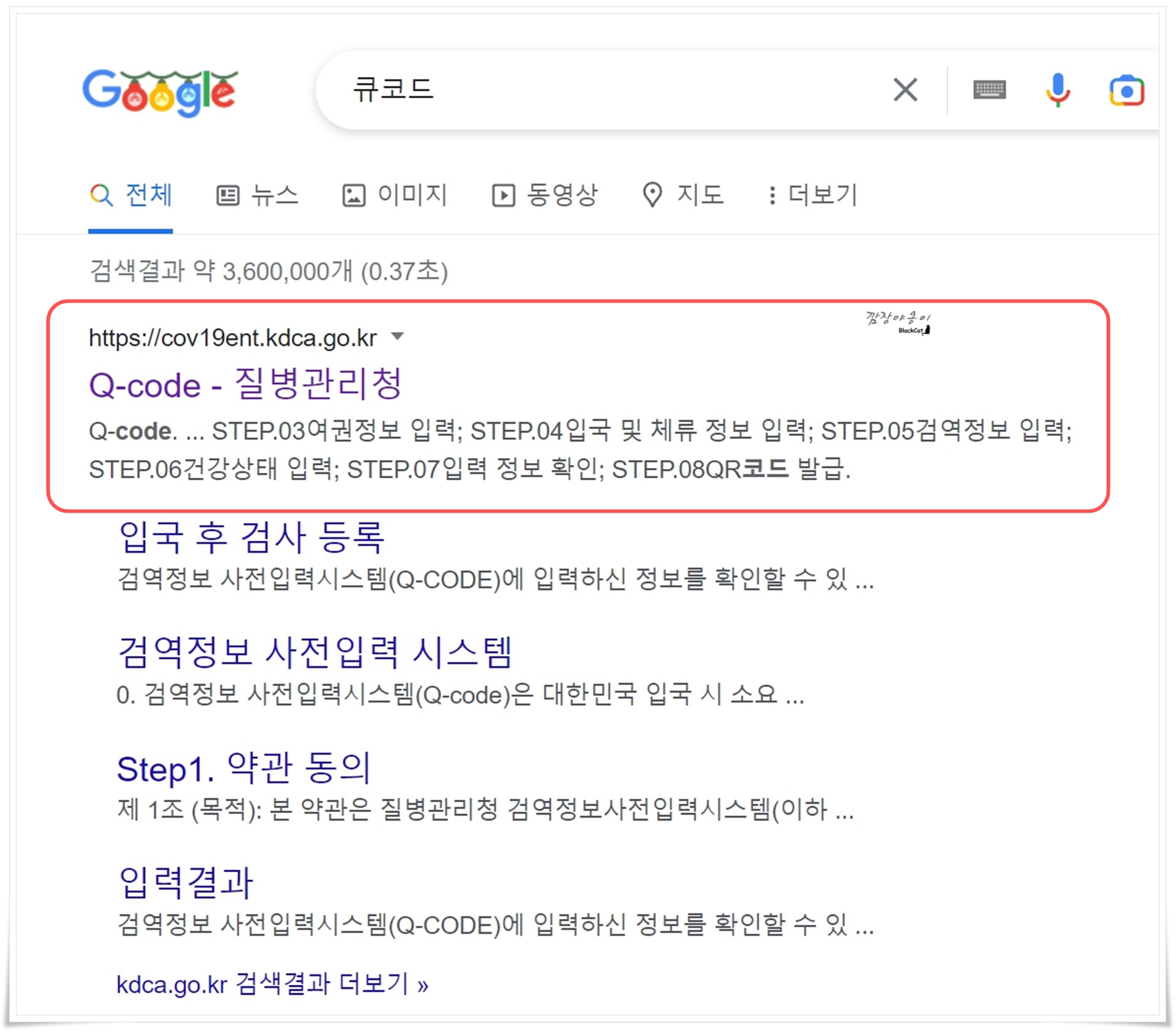Search by image with the camera icon

pyautogui.click(x=1127, y=91)
